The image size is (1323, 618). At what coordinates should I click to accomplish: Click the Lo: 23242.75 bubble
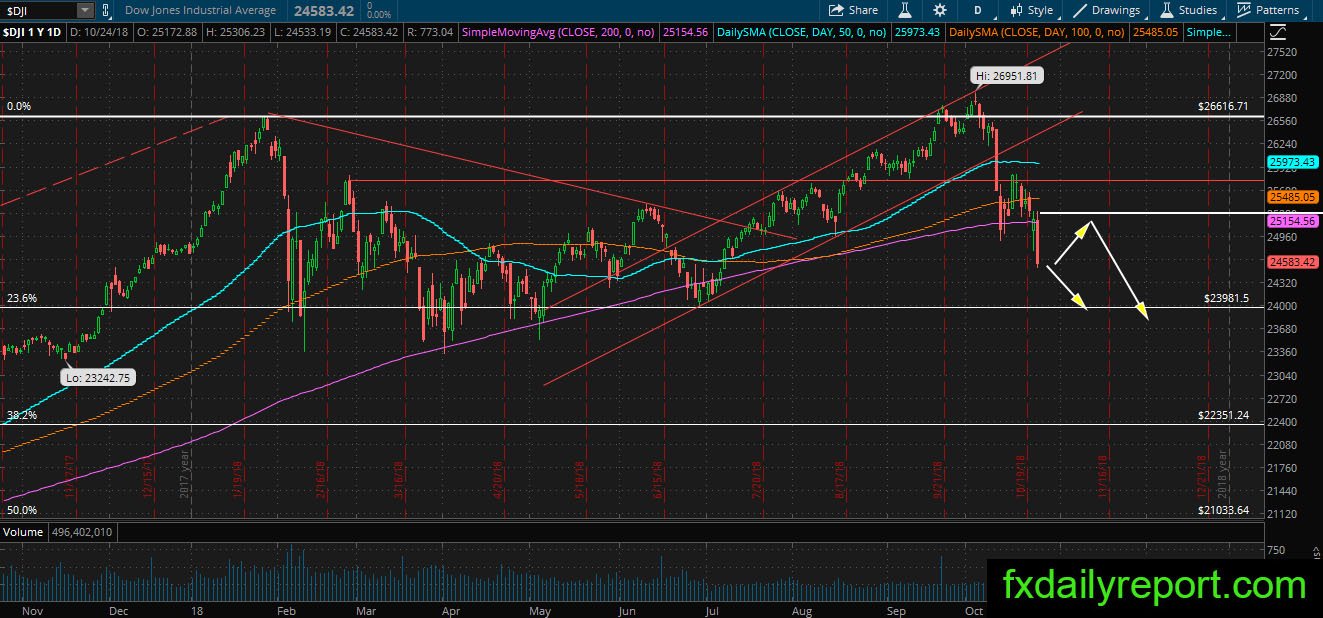point(98,378)
